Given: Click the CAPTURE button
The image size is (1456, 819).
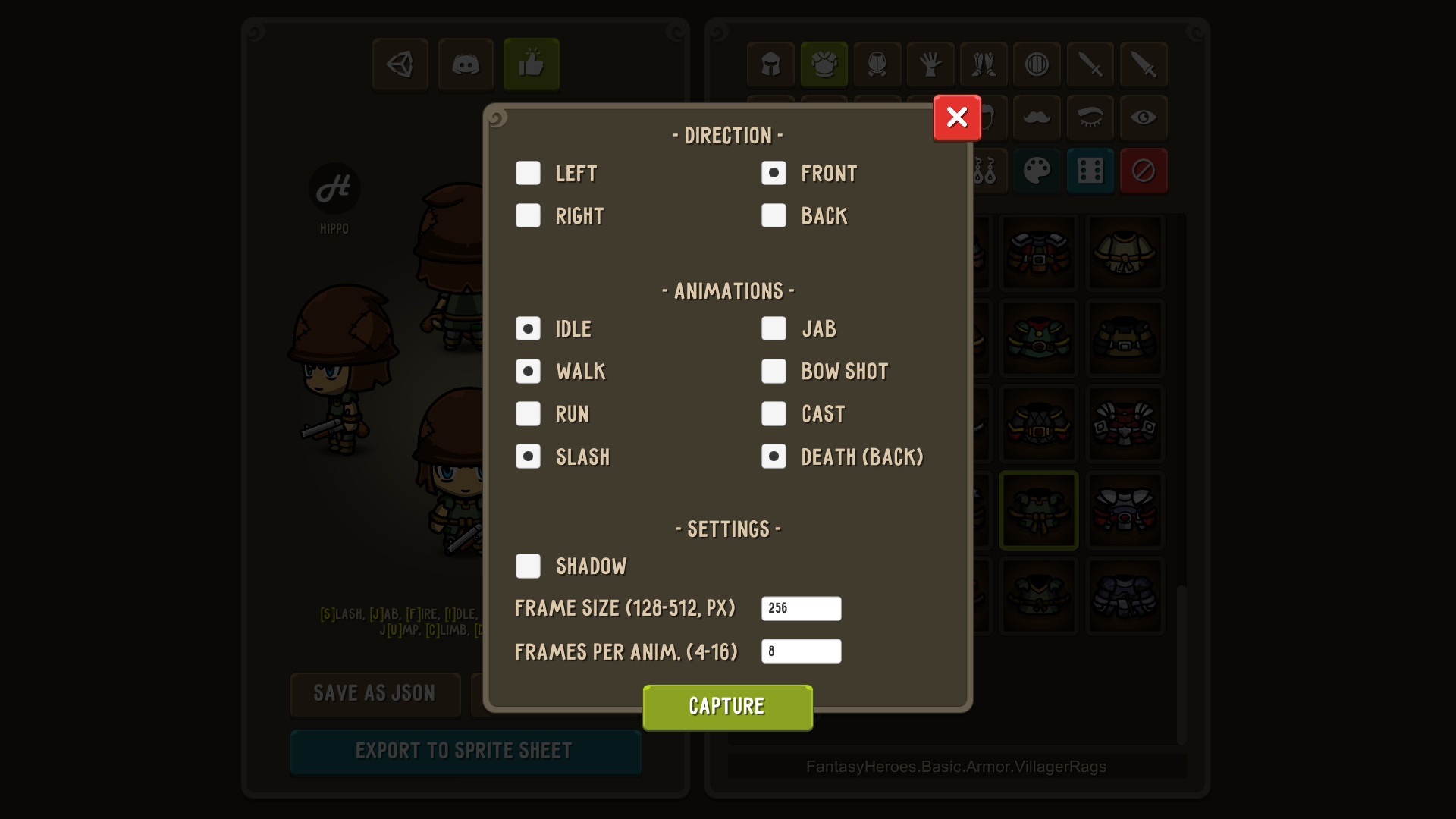Looking at the screenshot, I should 727,707.
